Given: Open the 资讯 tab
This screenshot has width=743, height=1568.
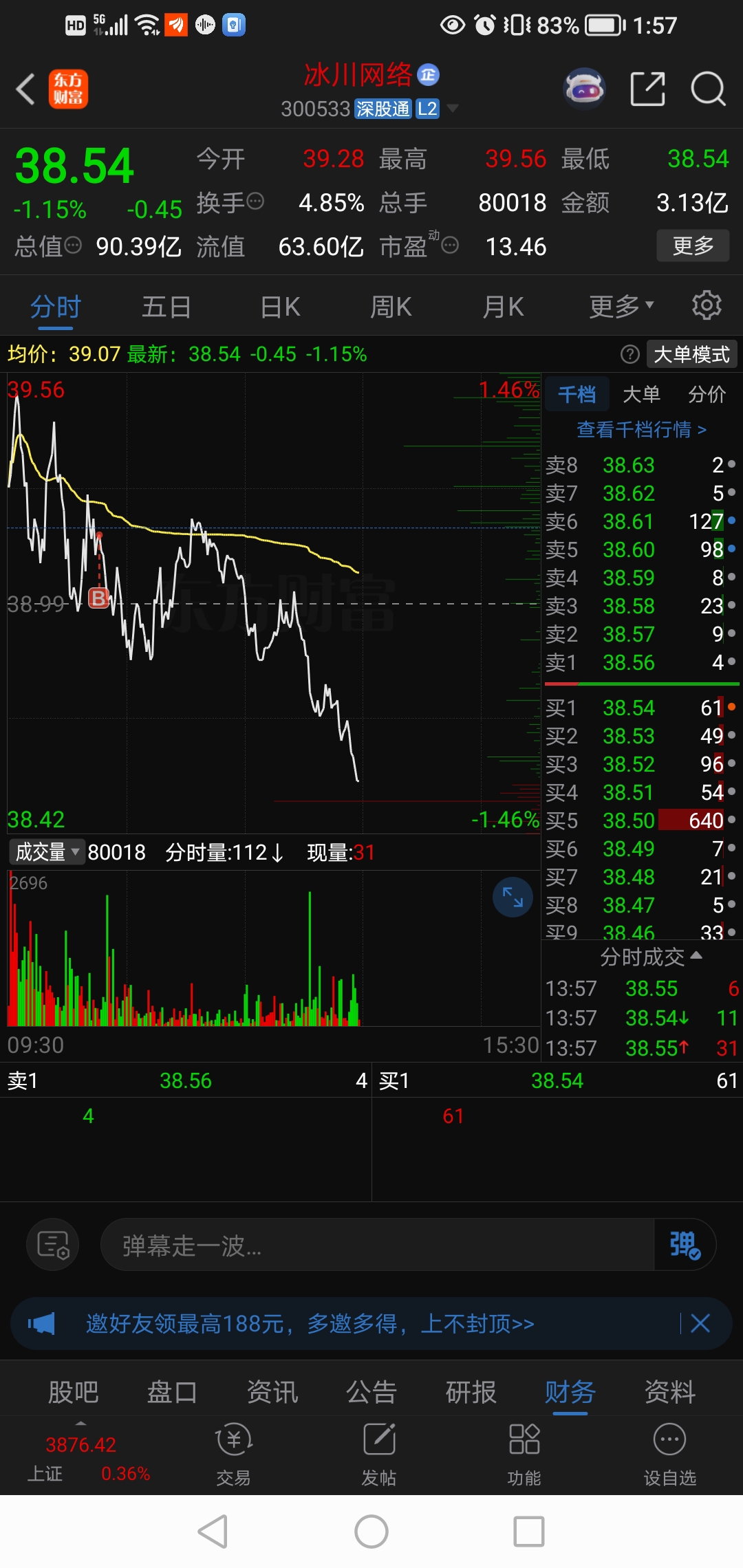Looking at the screenshot, I should pyautogui.click(x=272, y=1392).
